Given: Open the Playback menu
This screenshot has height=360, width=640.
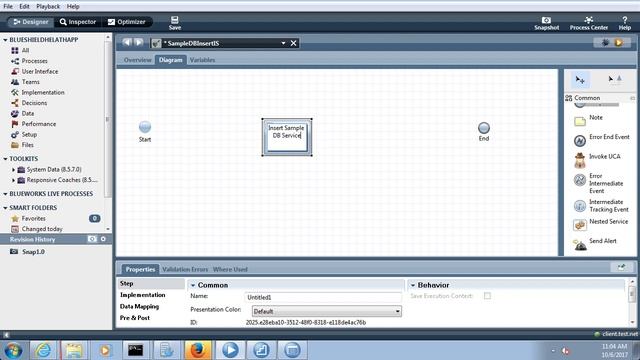Looking at the screenshot, I should click(48, 6).
